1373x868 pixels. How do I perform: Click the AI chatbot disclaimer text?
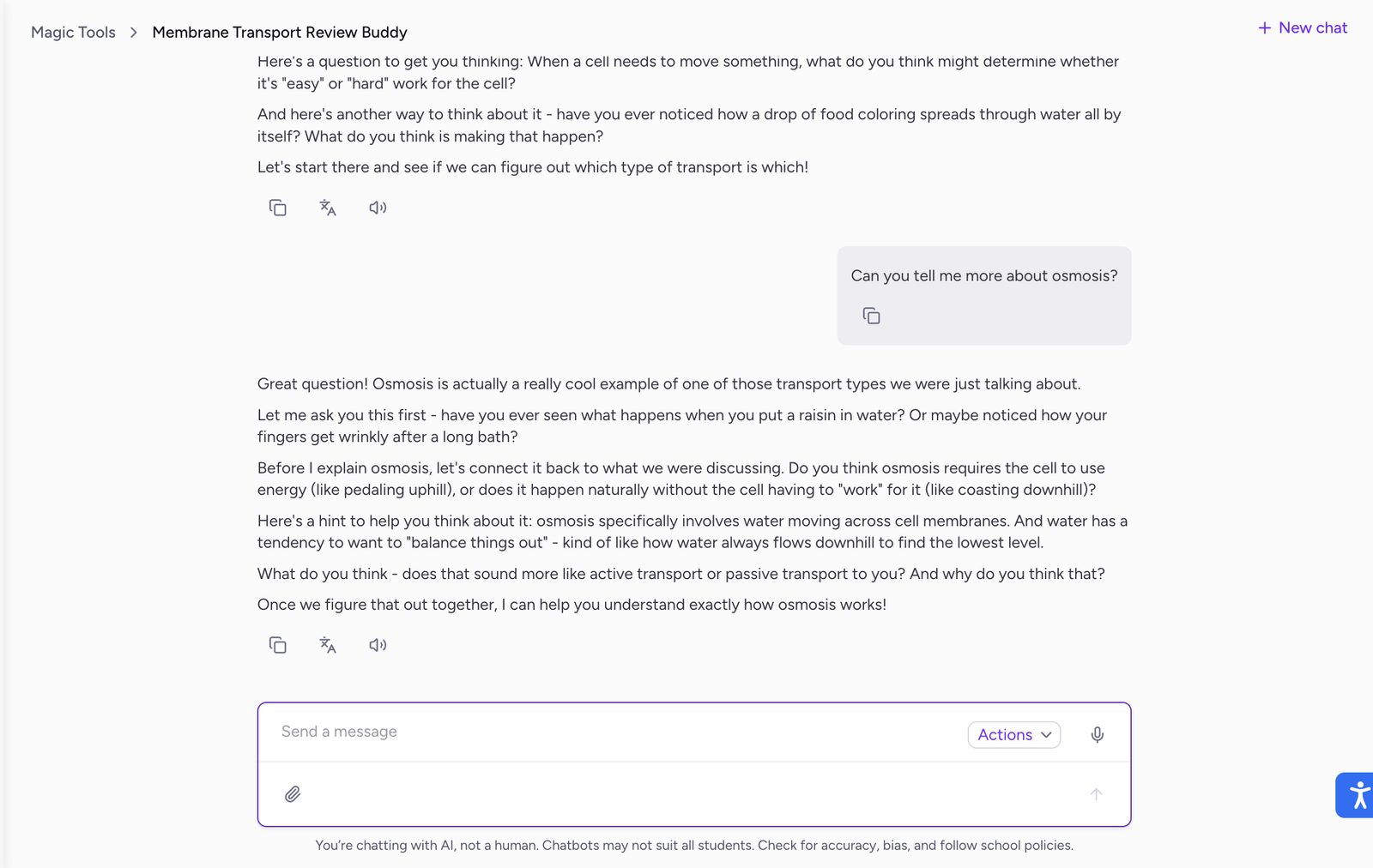click(x=693, y=846)
